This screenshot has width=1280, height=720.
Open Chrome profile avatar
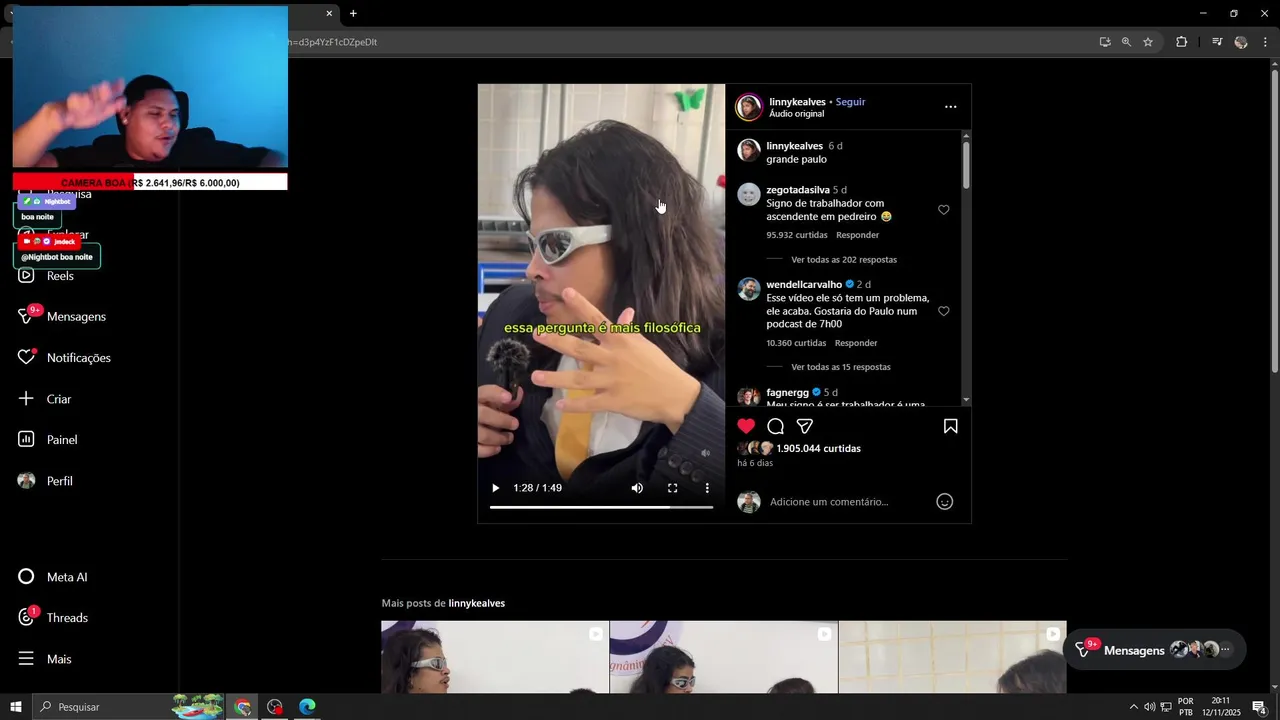click(x=1241, y=42)
